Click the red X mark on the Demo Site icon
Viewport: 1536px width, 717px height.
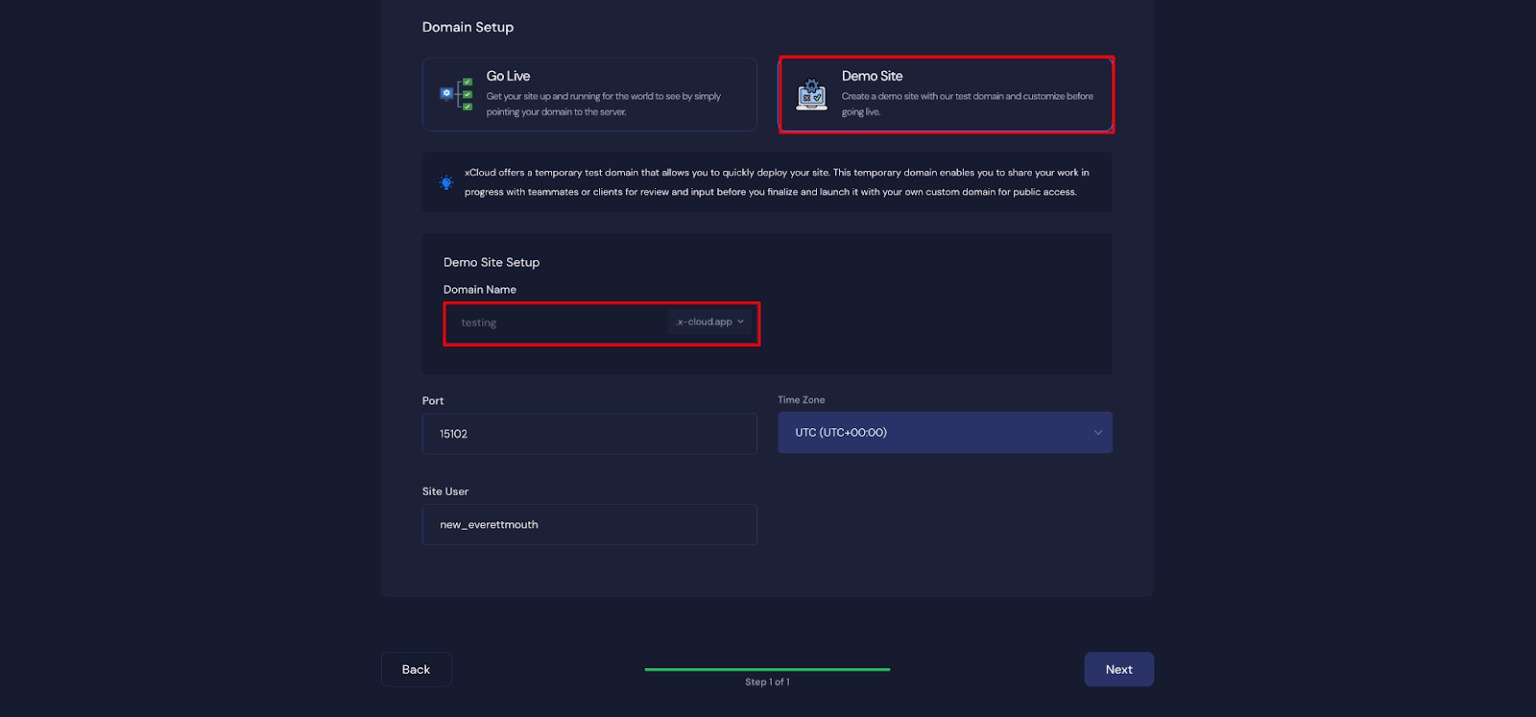(x=807, y=97)
